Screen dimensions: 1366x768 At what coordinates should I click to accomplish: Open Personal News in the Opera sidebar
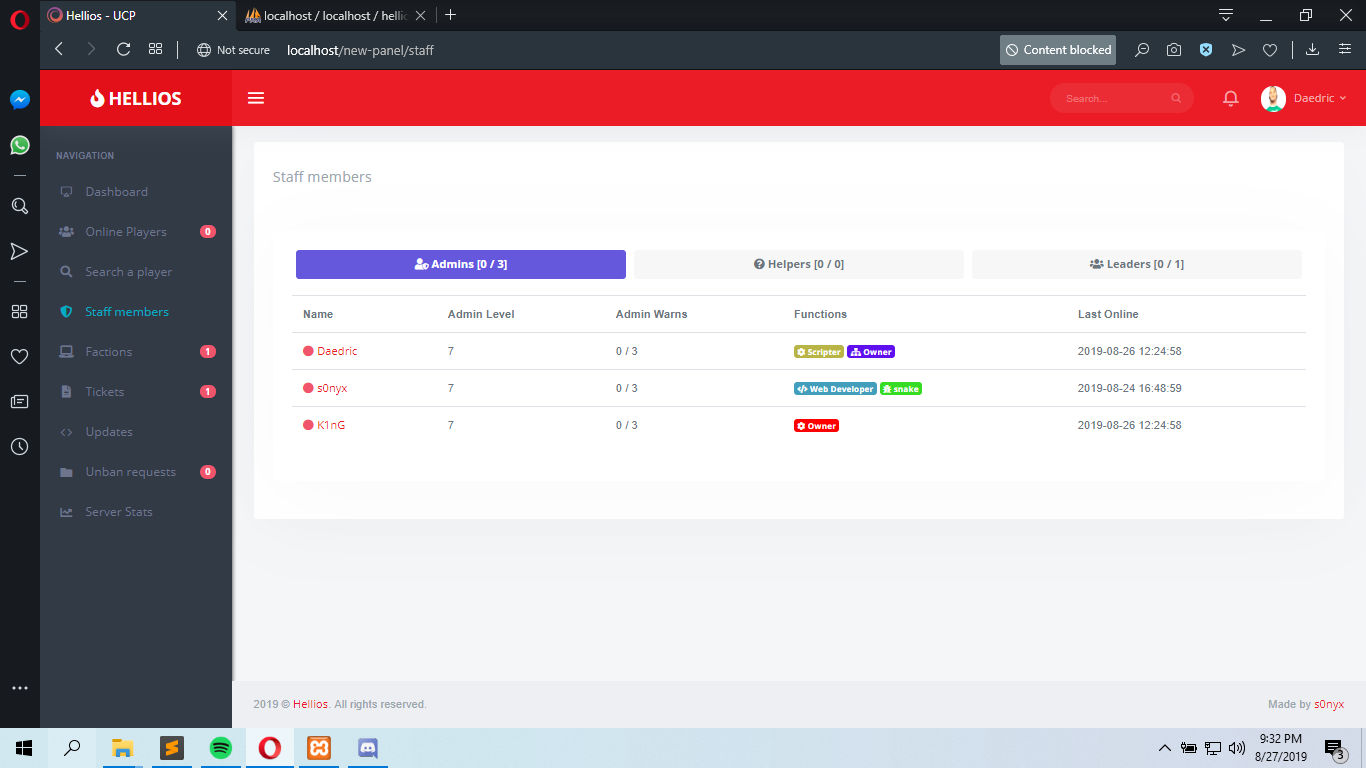[19, 401]
